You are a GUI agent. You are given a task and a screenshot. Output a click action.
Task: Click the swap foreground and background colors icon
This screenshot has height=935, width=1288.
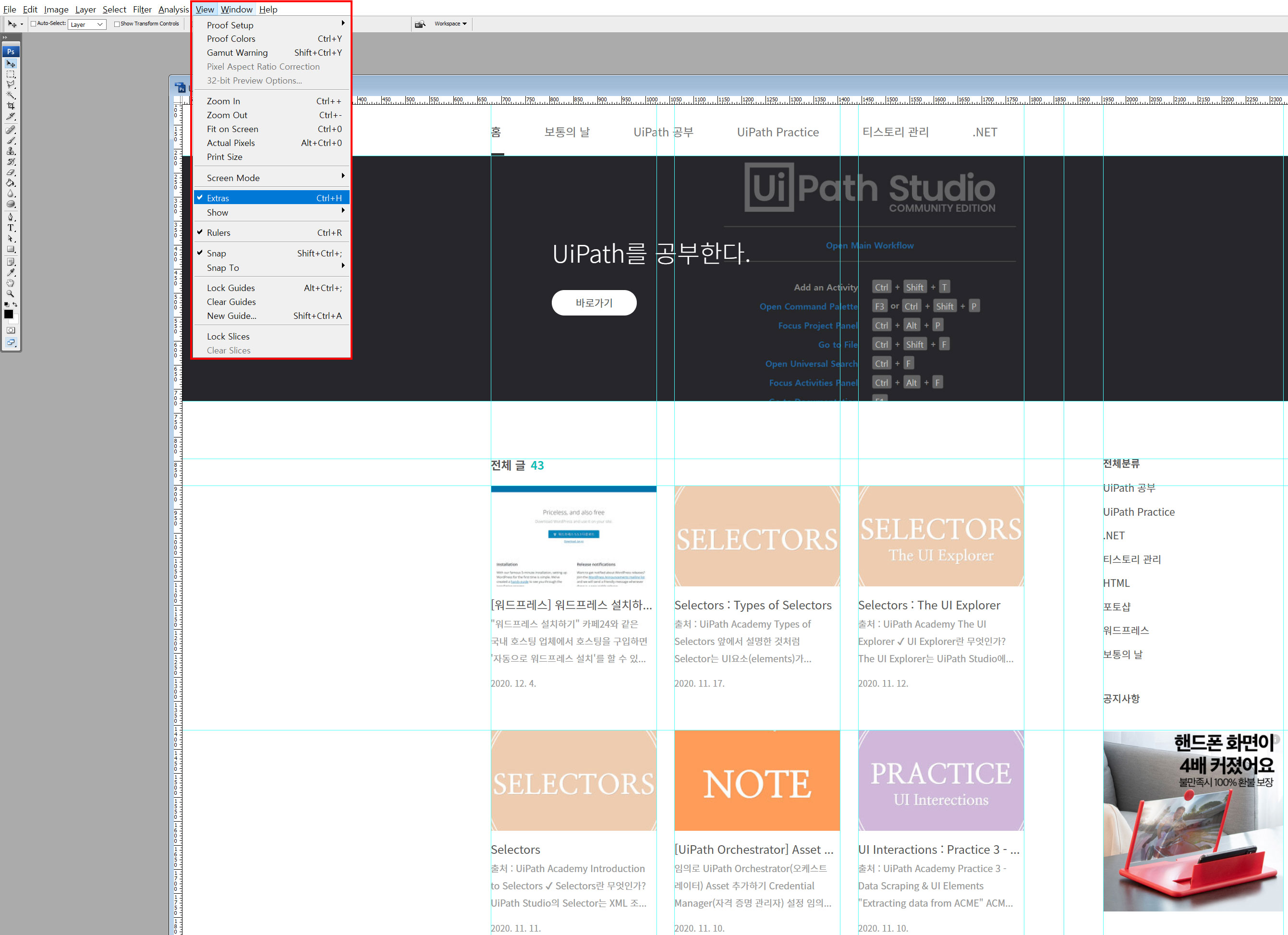point(15,304)
